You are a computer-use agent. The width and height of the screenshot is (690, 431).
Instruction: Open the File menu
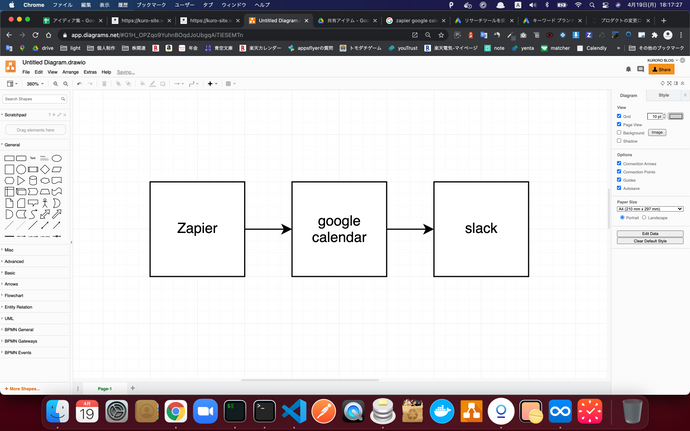26,72
